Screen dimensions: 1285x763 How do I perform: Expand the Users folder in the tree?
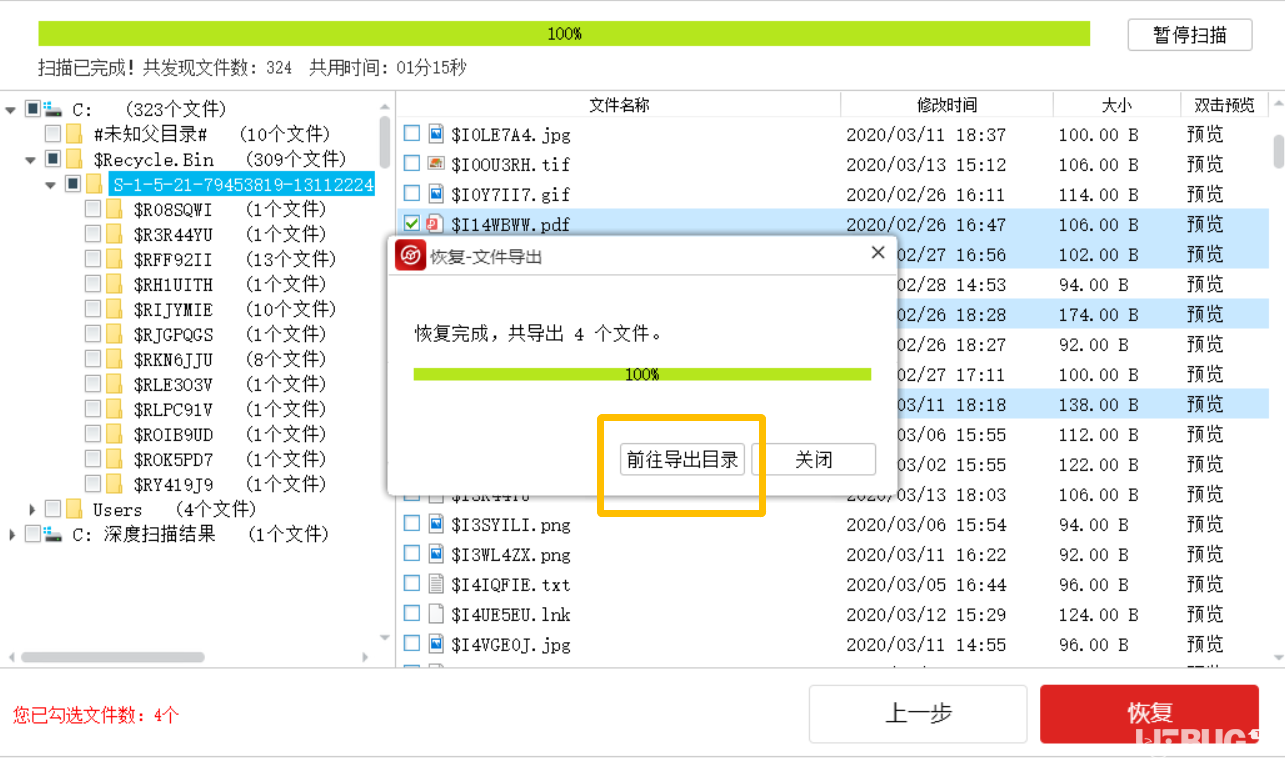[x=31, y=508]
